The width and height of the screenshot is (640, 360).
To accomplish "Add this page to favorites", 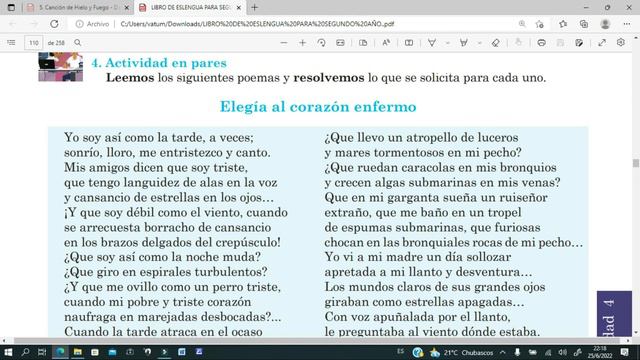I will (x=540, y=24).
